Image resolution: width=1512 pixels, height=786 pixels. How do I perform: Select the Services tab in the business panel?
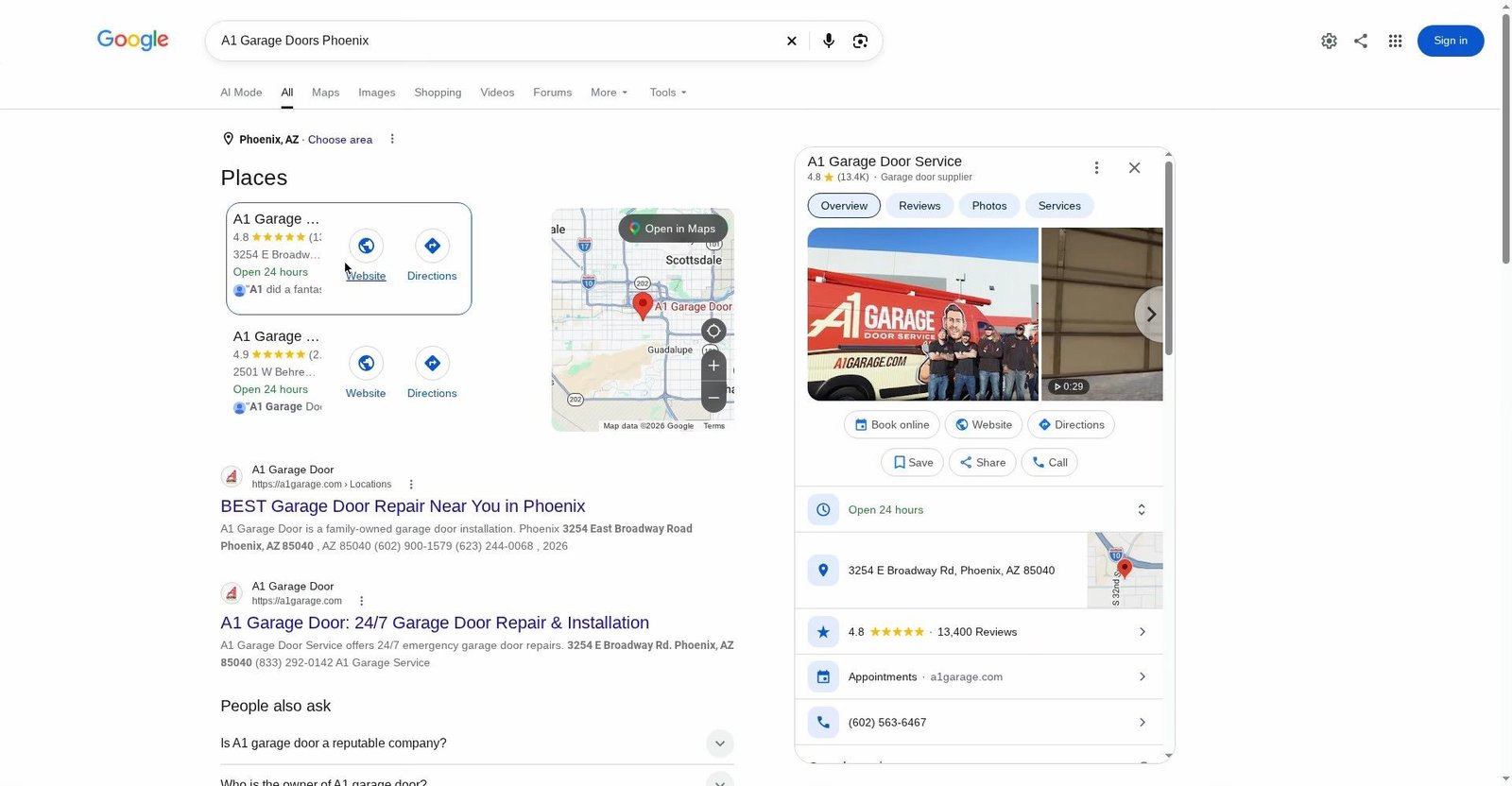tap(1059, 206)
